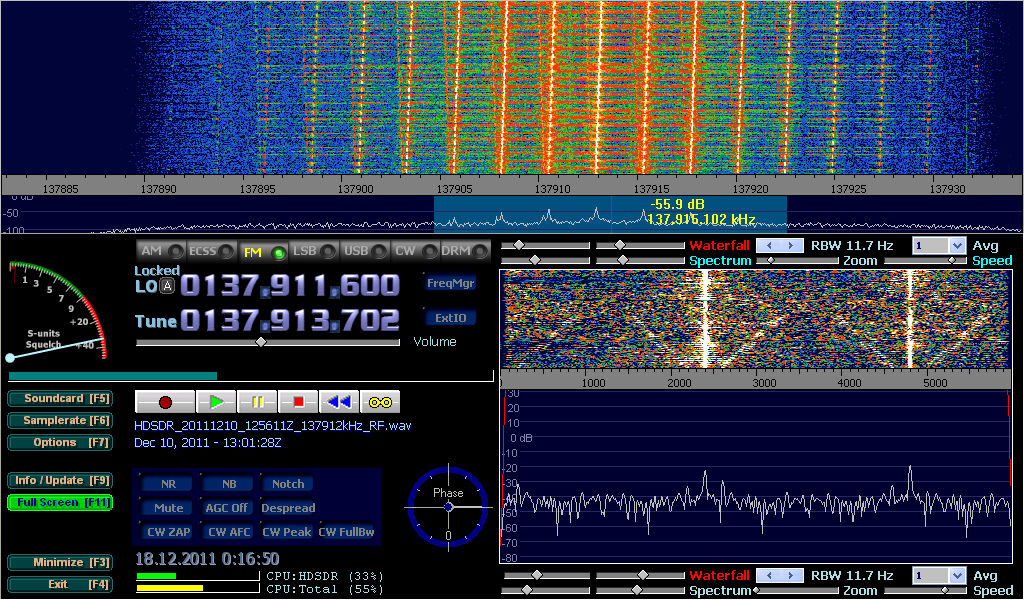
Task: Turn on the Notch filter
Action: click(x=288, y=484)
